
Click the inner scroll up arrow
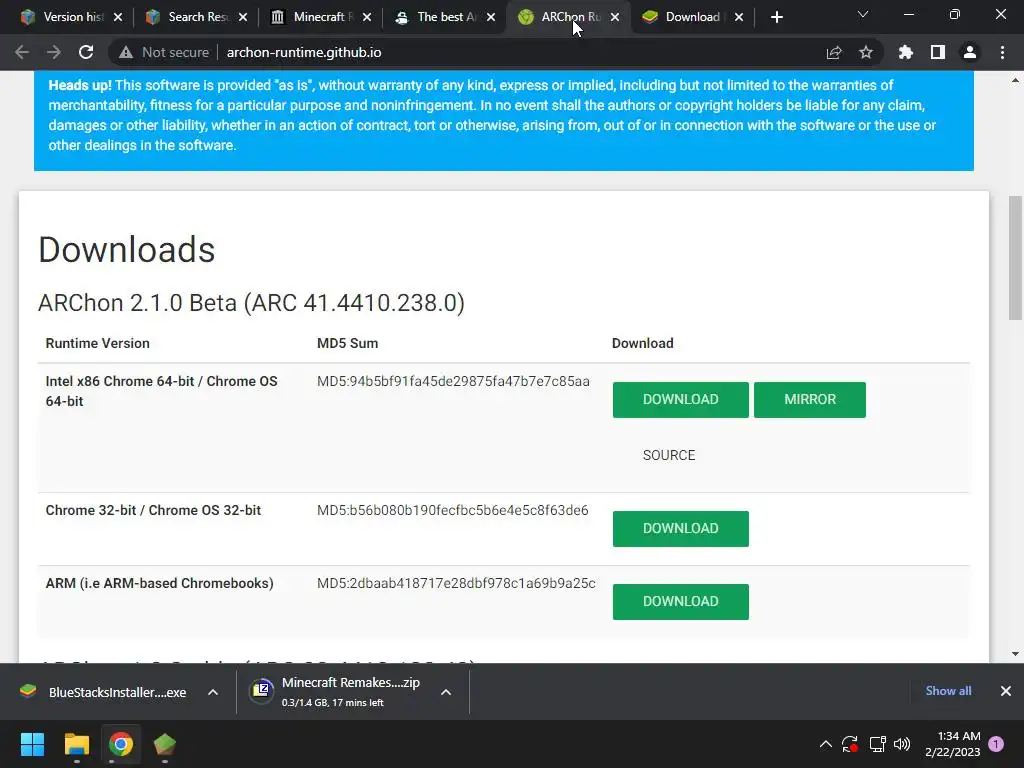[x=1015, y=80]
